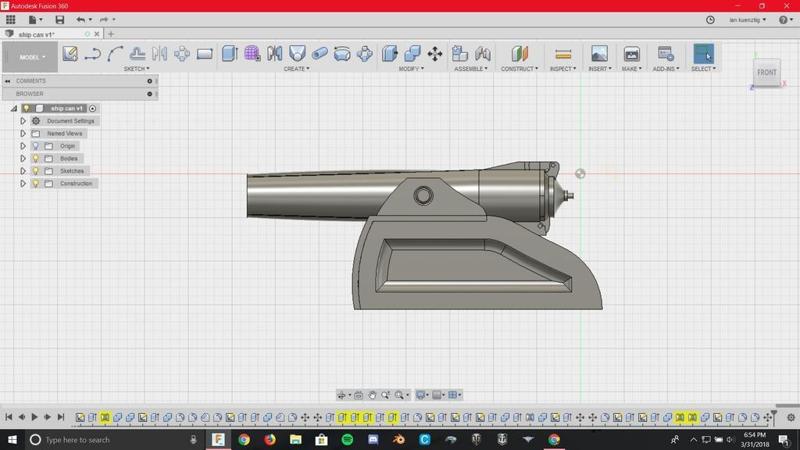This screenshot has height=450, width=800.
Task: Click the FRONT face of ViewCube
Action: tap(766, 72)
